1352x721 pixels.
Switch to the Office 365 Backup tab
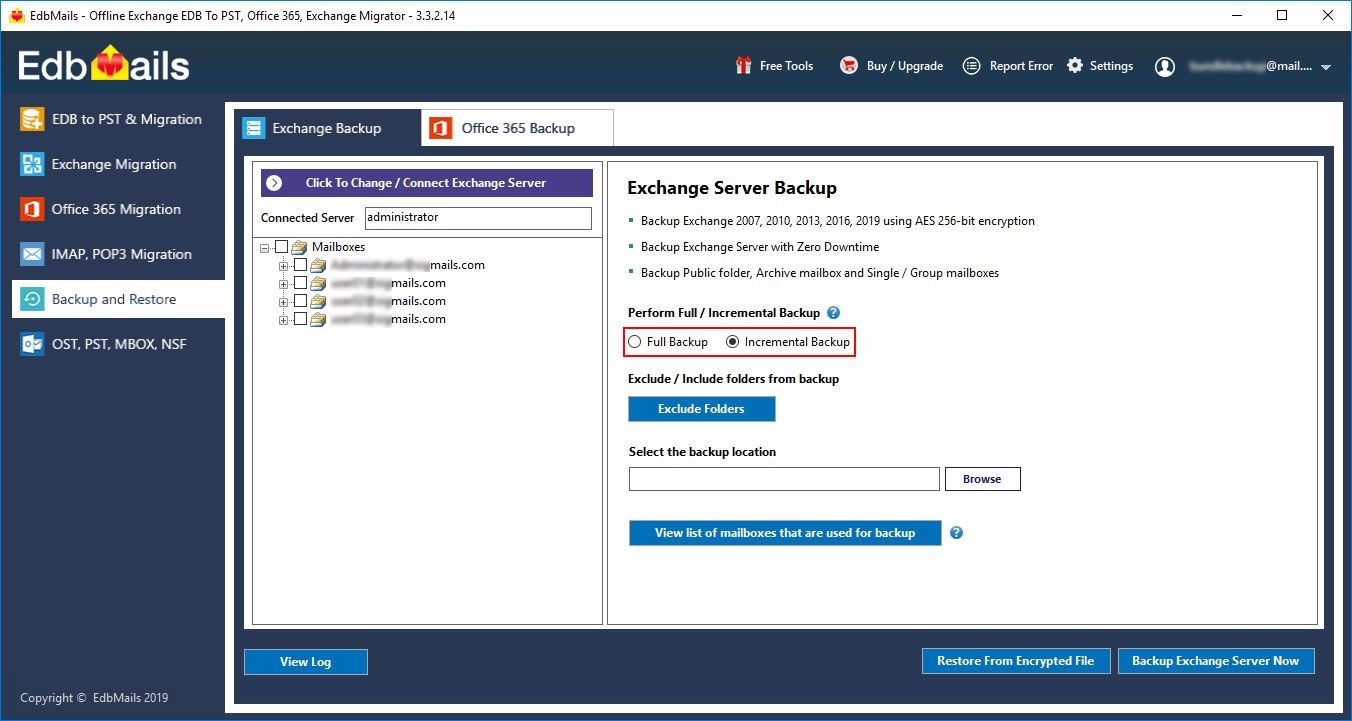click(x=517, y=128)
